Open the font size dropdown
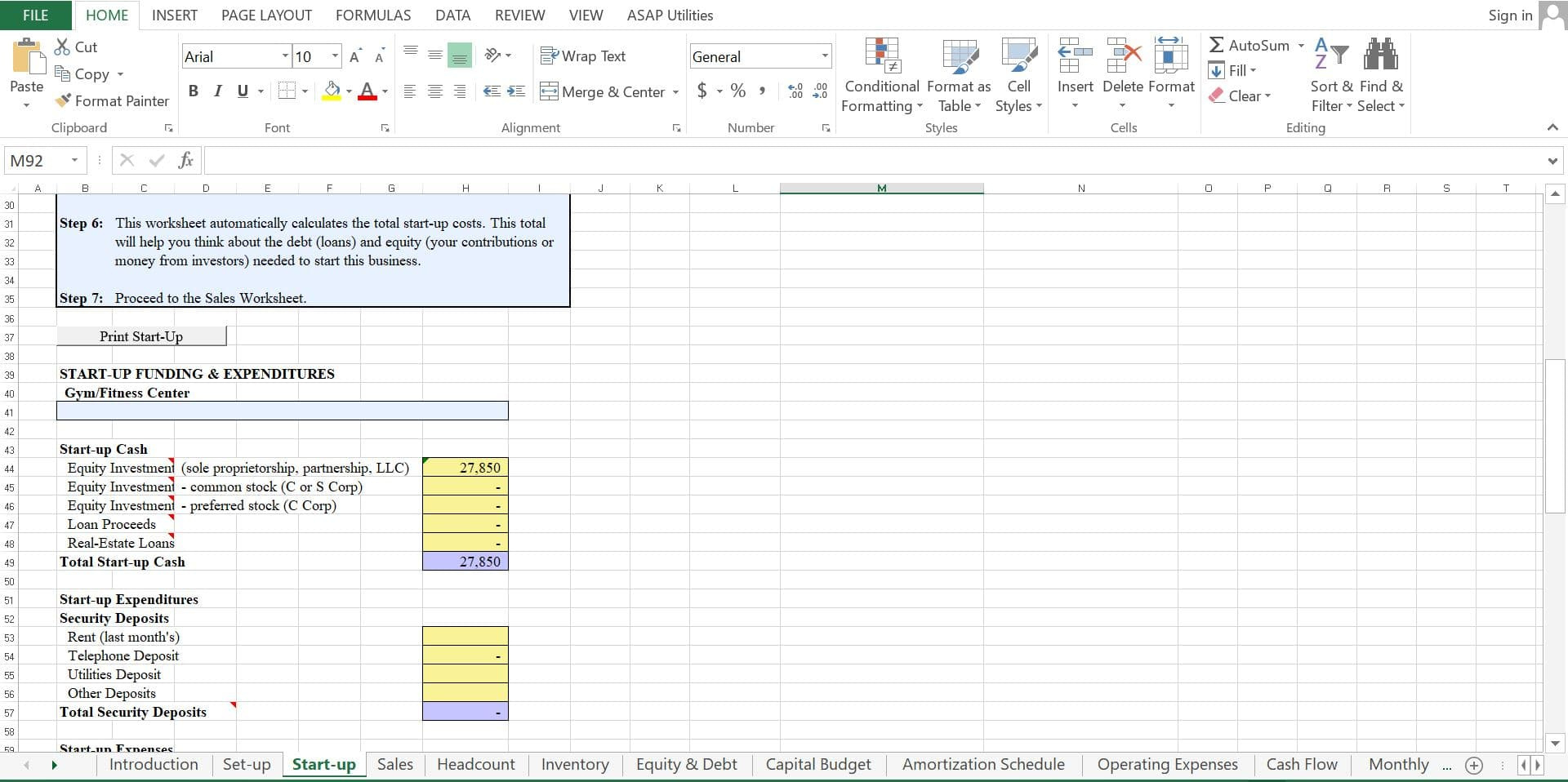 [335, 56]
